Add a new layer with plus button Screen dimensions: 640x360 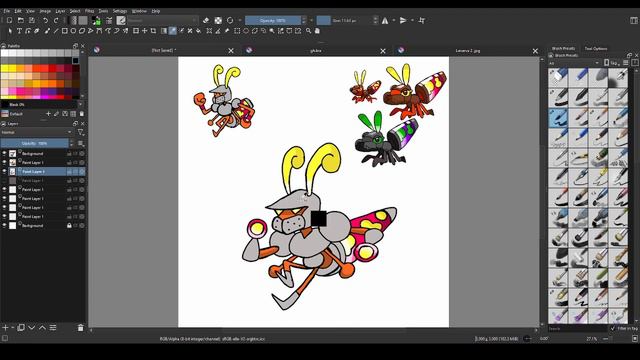pyautogui.click(x=5, y=328)
